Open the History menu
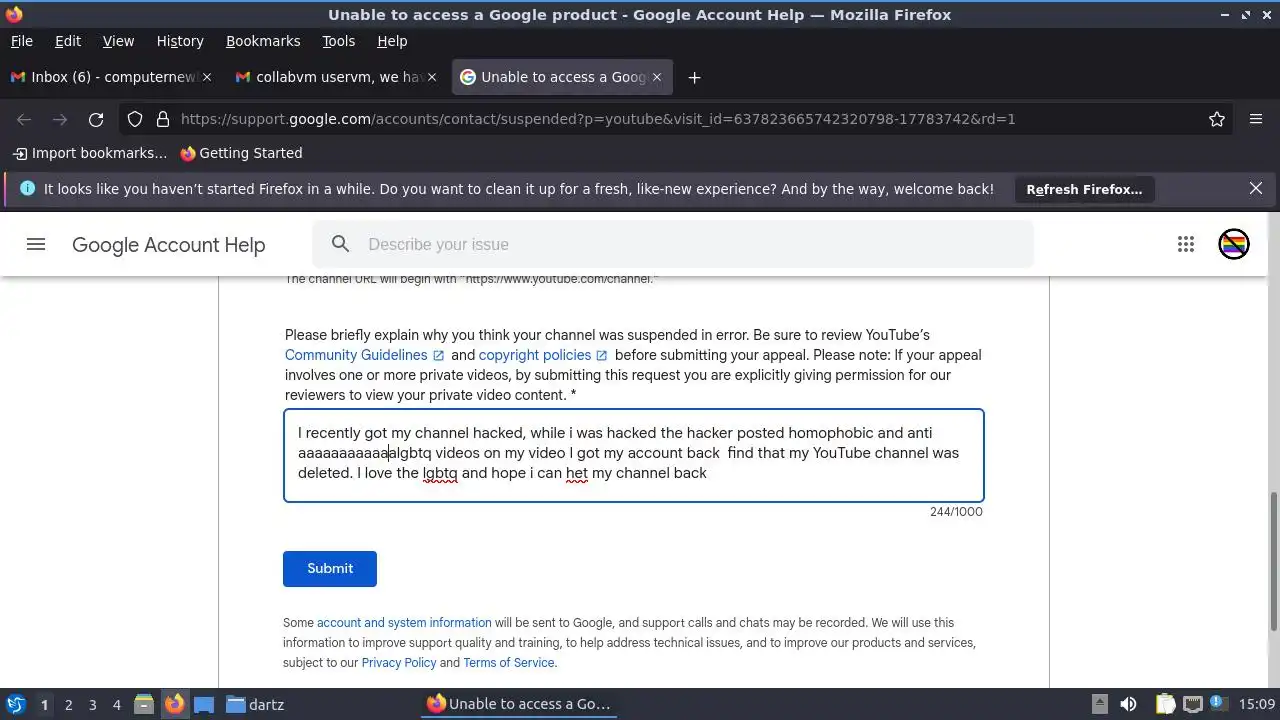Viewport: 1280px width, 720px height. point(180,41)
